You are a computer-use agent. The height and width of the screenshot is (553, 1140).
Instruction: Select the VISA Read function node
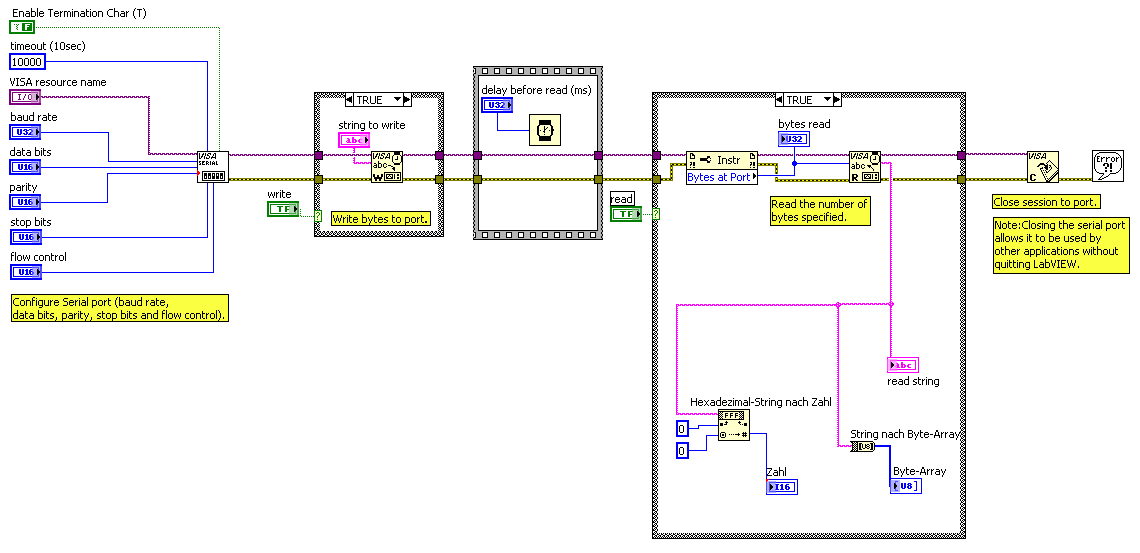coord(865,166)
